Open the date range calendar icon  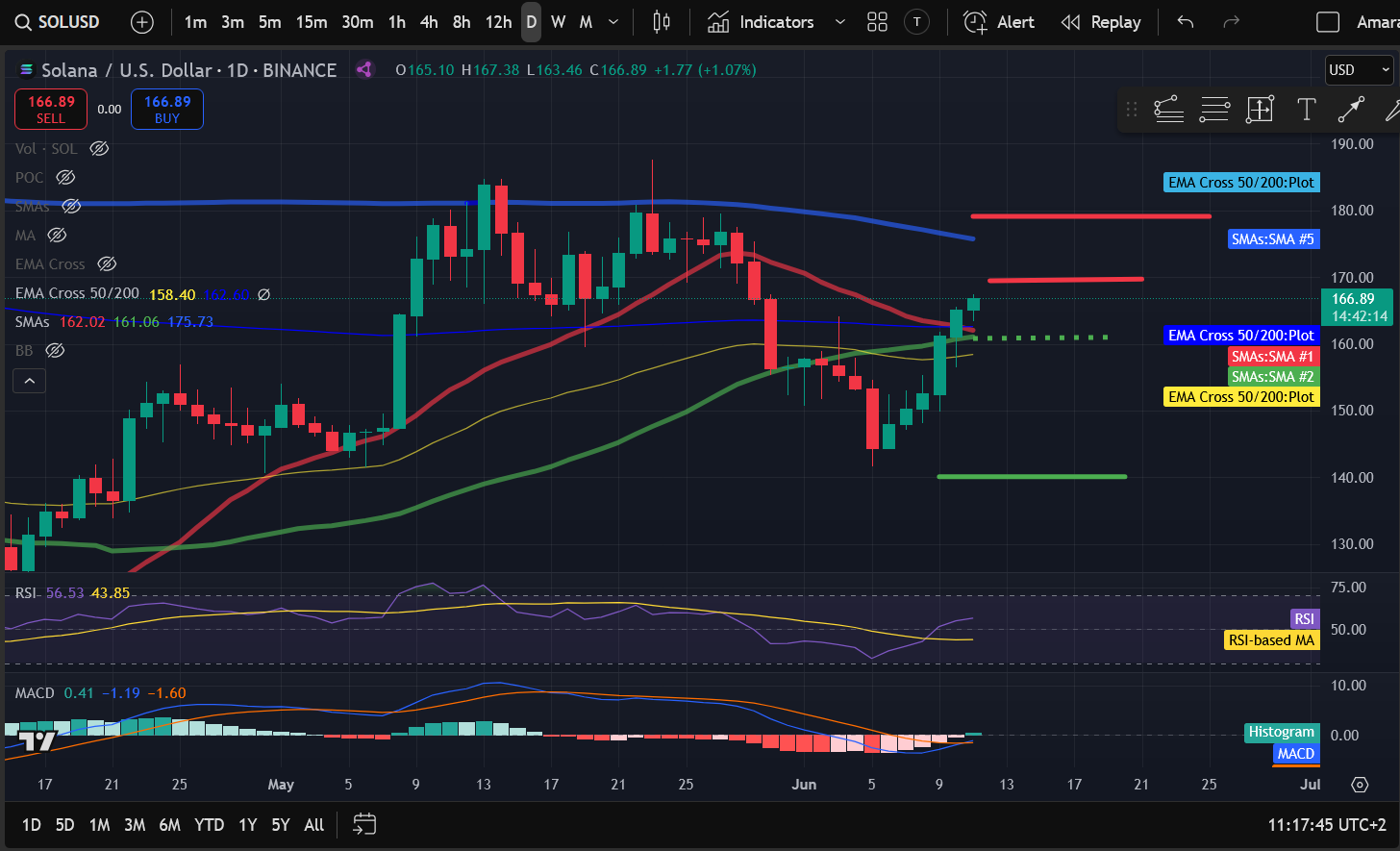(x=364, y=824)
